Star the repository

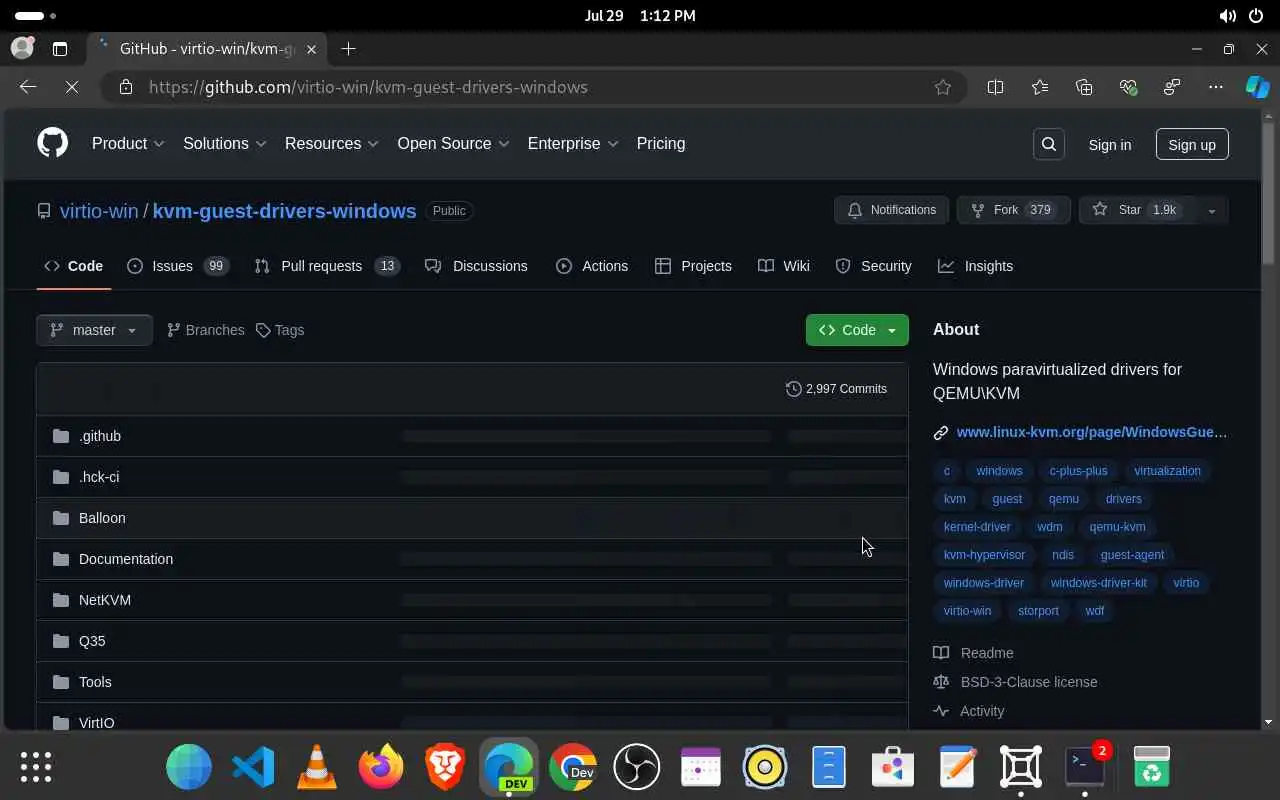pyautogui.click(x=1138, y=210)
